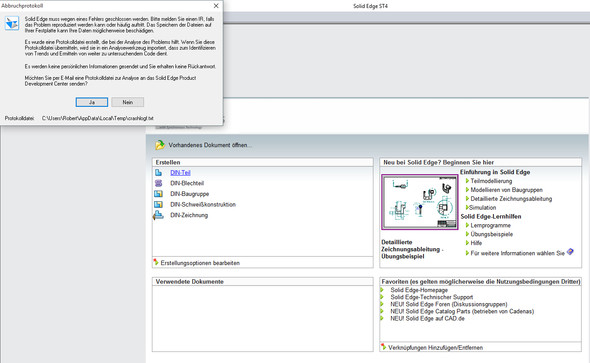The height and width of the screenshot is (363, 590).
Task: Click the arrow beside Simulation
Action: tap(467, 208)
